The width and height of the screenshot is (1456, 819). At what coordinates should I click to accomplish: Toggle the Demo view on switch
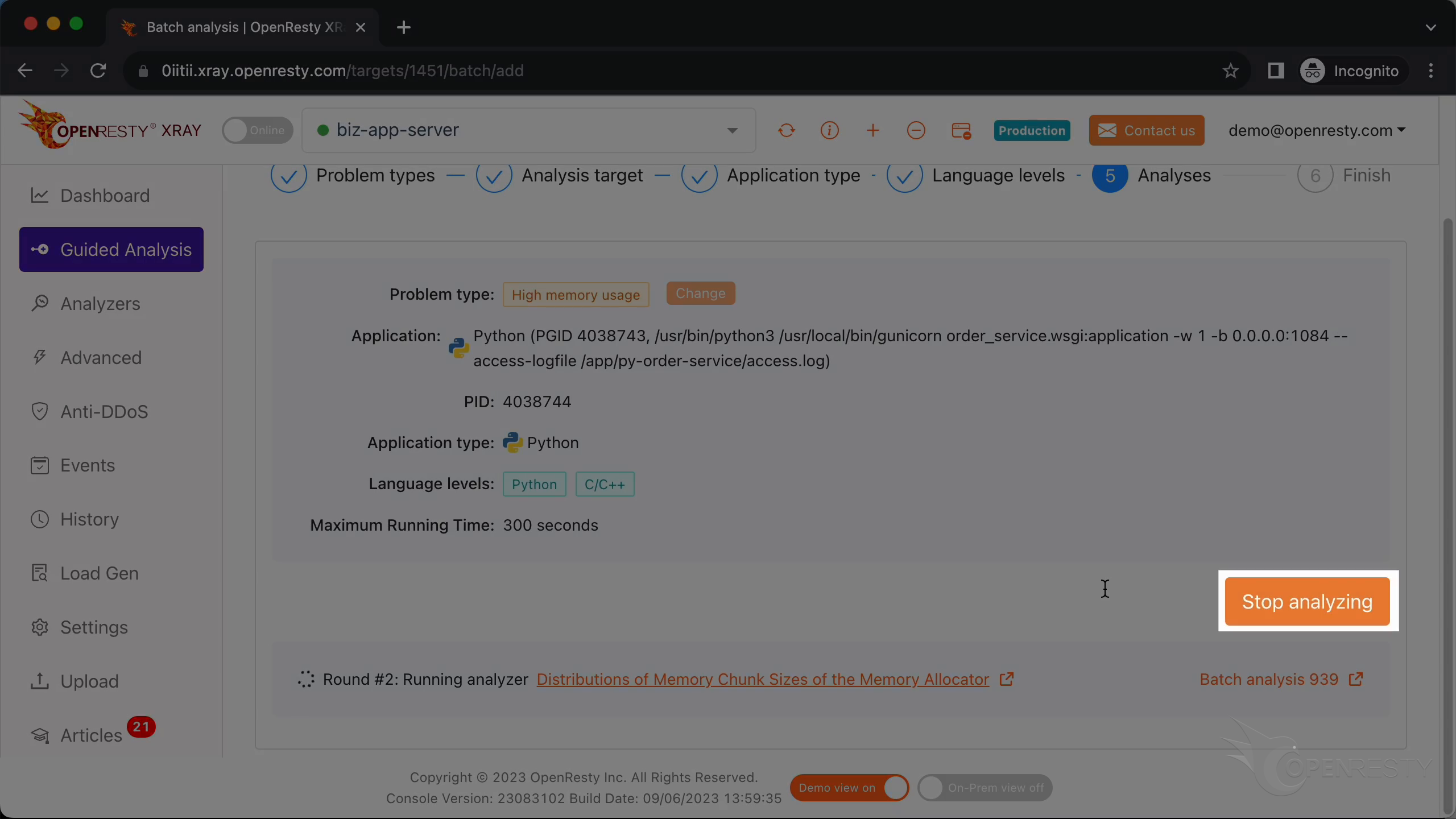pos(849,788)
